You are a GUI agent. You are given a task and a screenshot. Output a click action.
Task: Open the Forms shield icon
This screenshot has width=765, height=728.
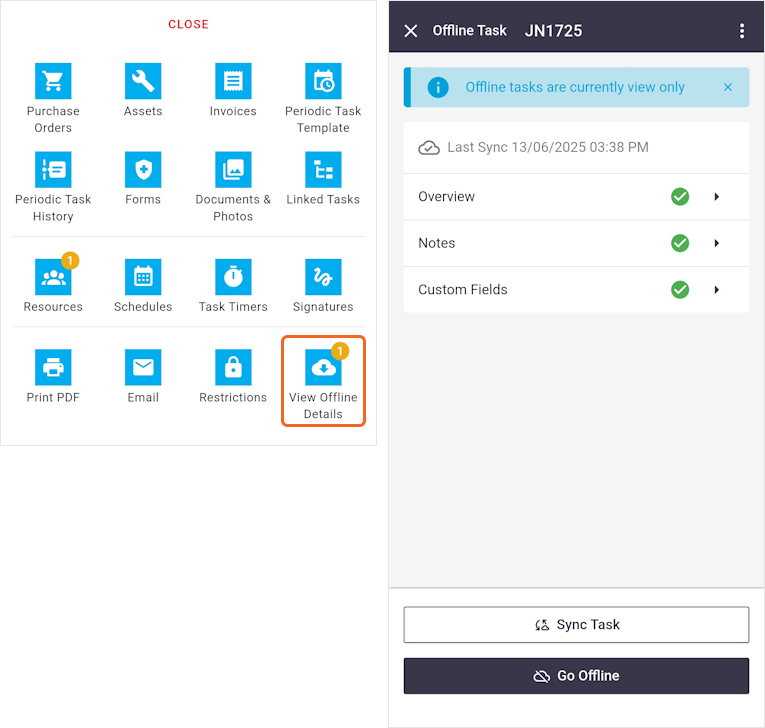(143, 169)
